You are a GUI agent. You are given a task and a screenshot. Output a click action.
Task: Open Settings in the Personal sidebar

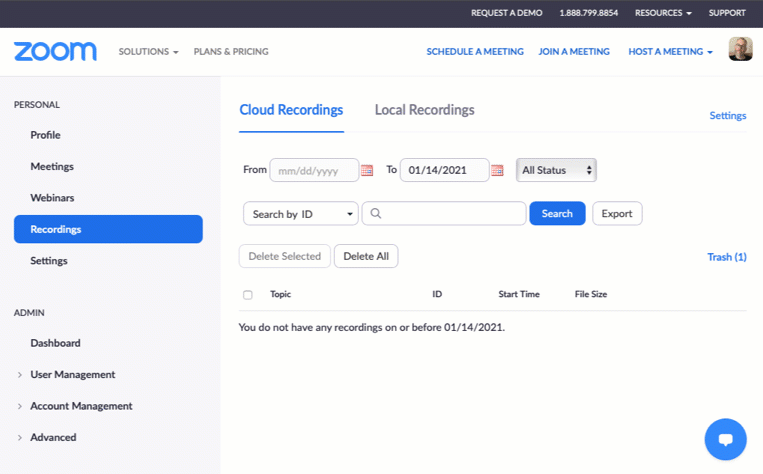(49, 261)
